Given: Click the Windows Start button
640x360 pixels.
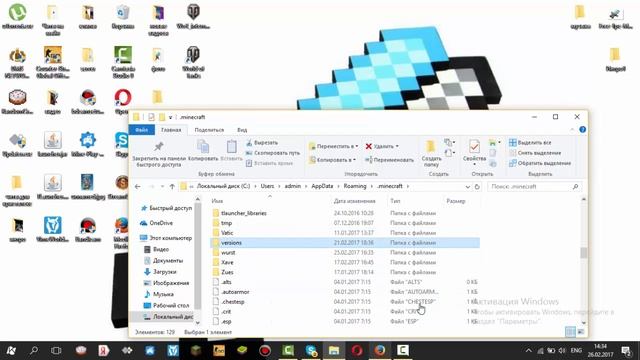Looking at the screenshot, I should tap(11, 350).
